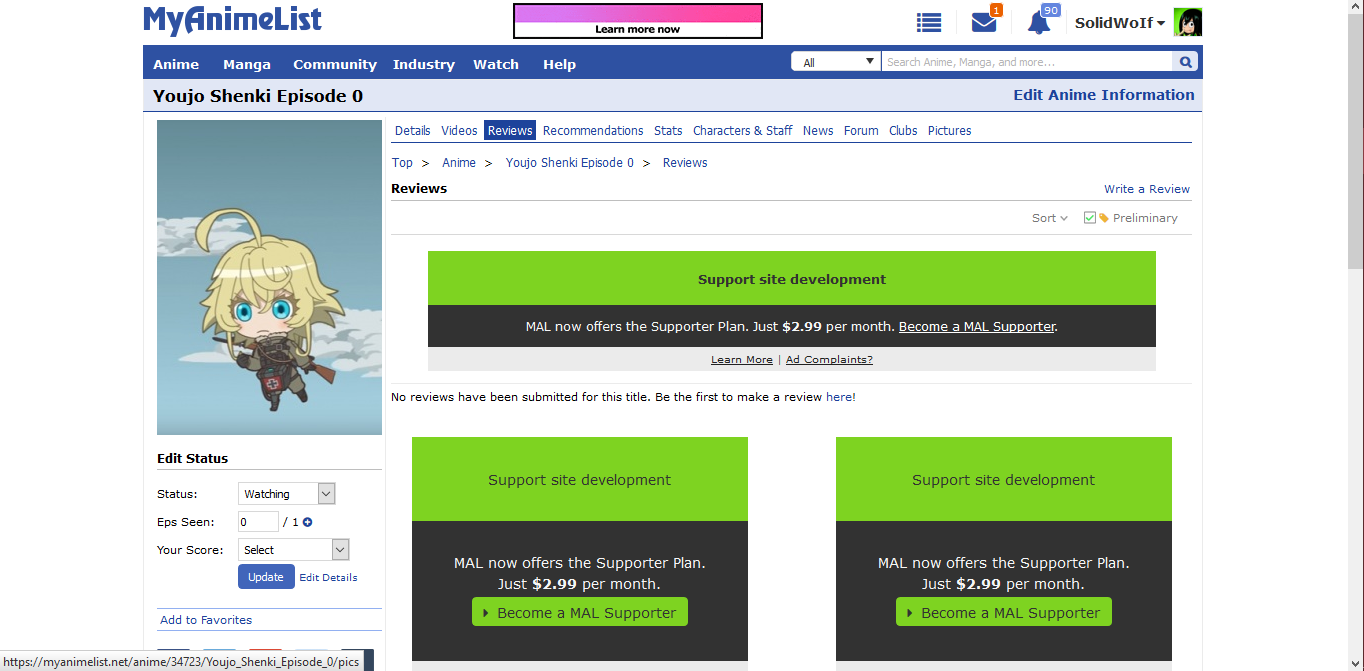Image resolution: width=1364 pixels, height=671 pixels.
Task: Open the News tab
Action: pos(818,131)
